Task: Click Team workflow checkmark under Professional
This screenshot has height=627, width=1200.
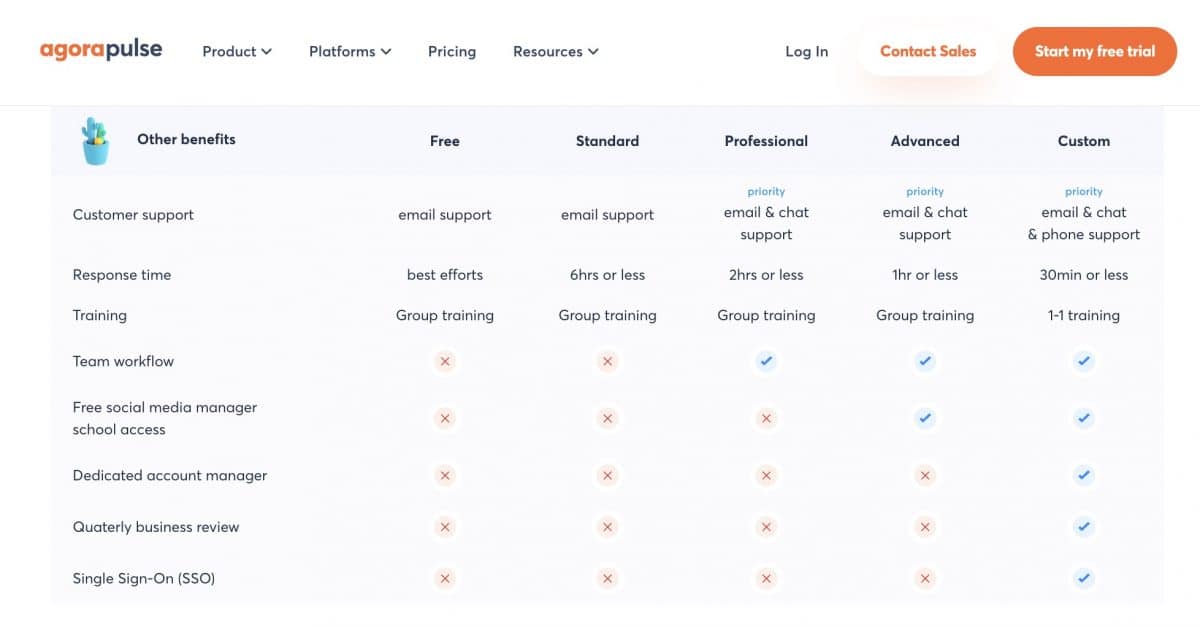Action: coord(766,361)
